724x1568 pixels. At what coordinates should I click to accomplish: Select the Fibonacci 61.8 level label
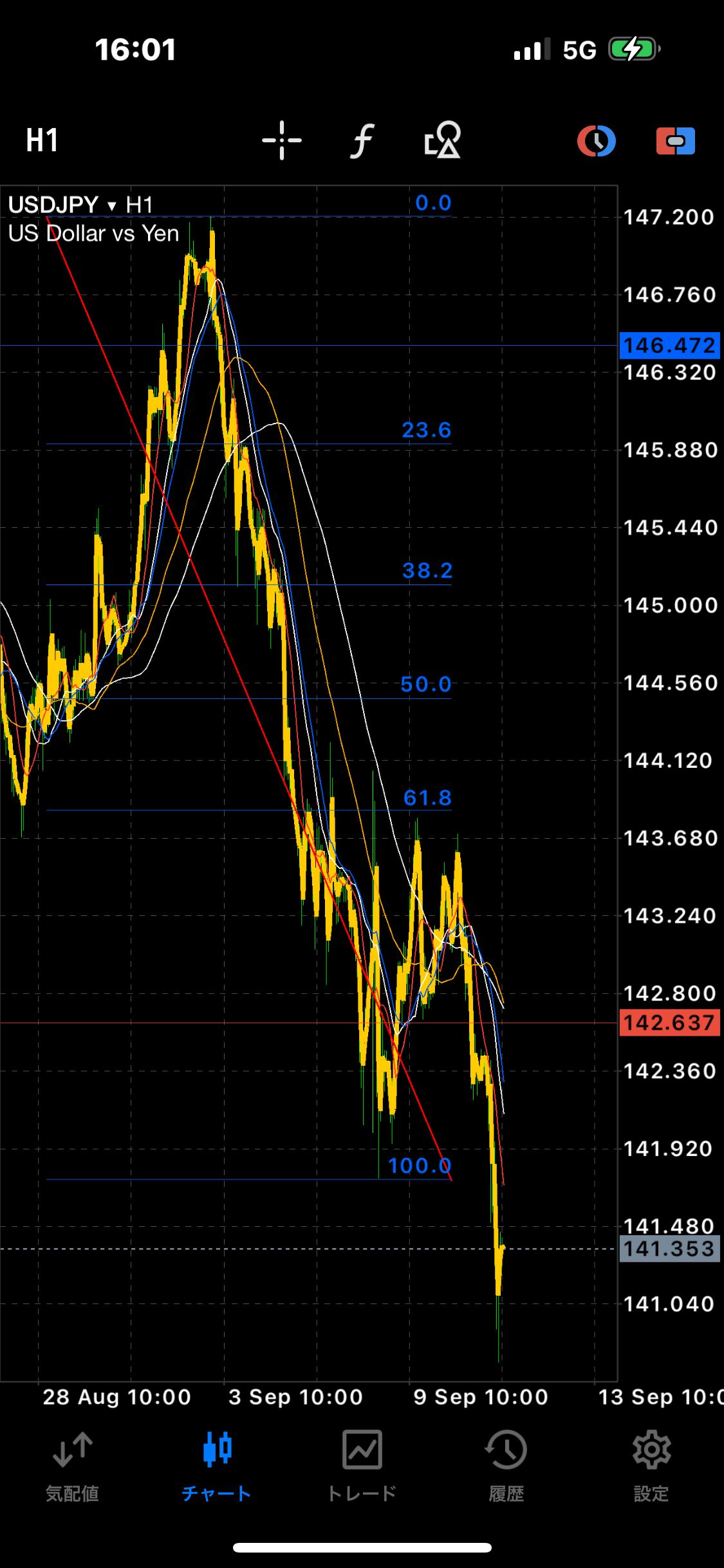pos(427,798)
